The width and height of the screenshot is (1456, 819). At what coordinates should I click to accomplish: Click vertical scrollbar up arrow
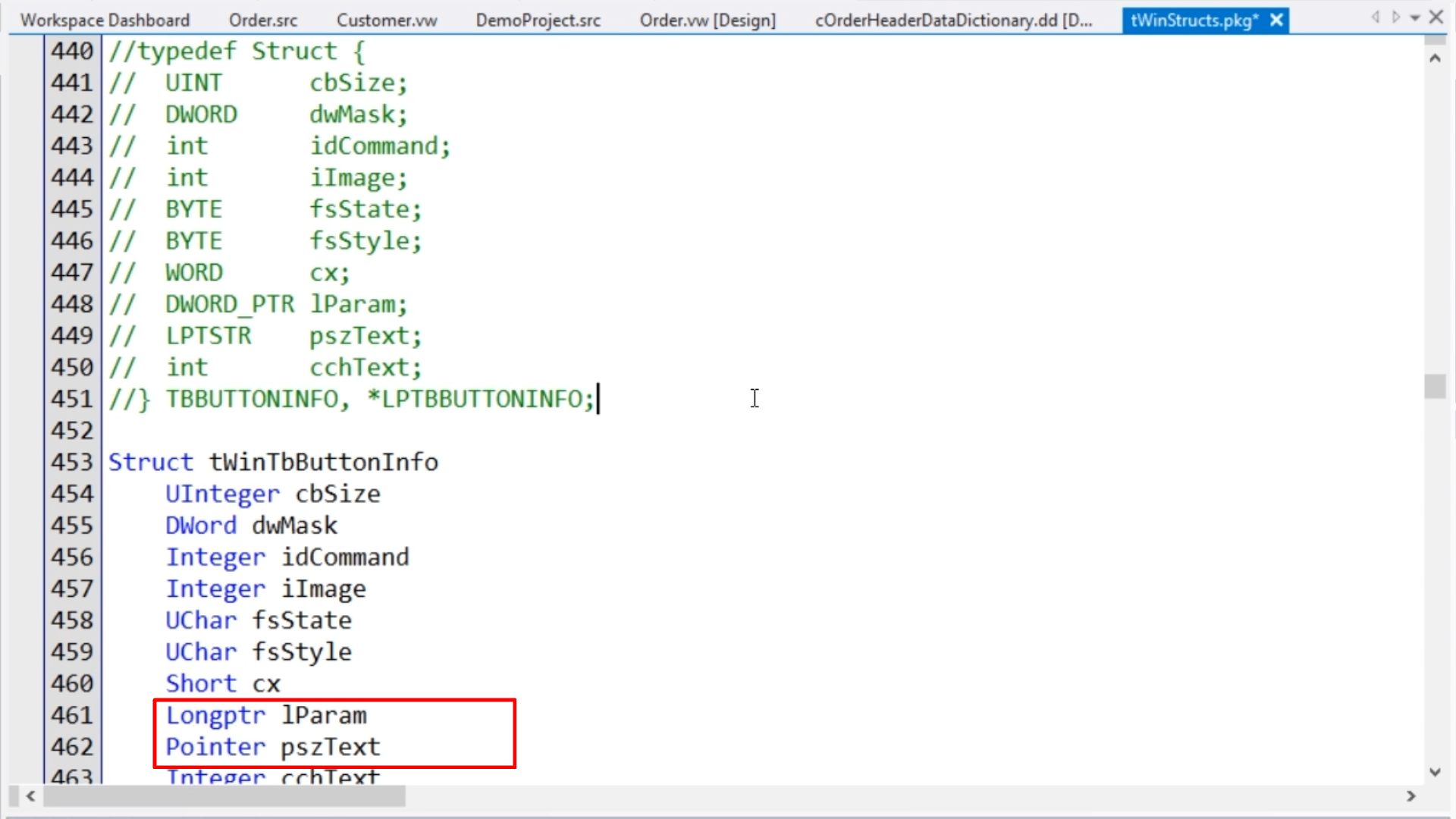1435,58
